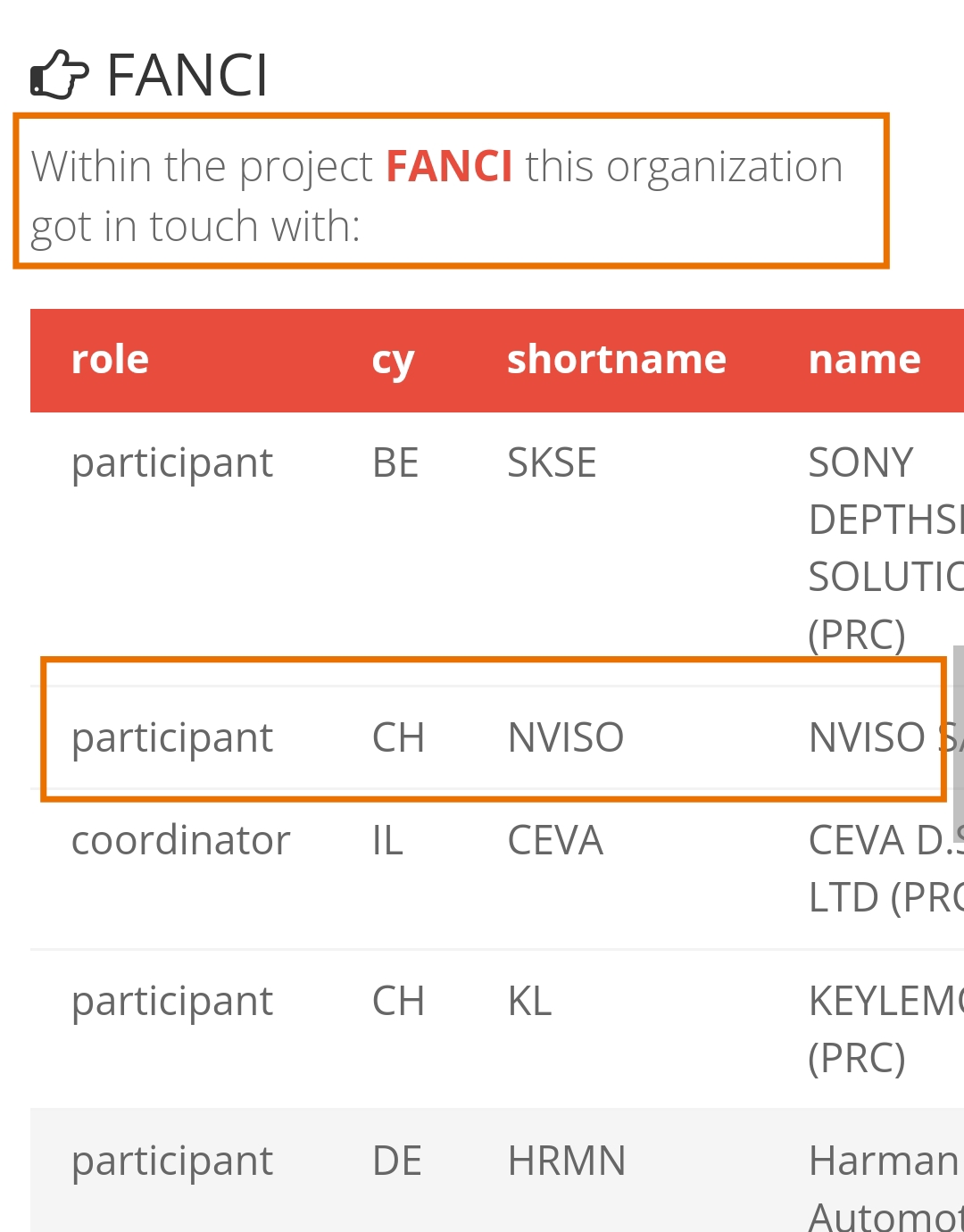Sort table by role column header
Viewport: 964px width, 1232px height.
click(x=110, y=360)
